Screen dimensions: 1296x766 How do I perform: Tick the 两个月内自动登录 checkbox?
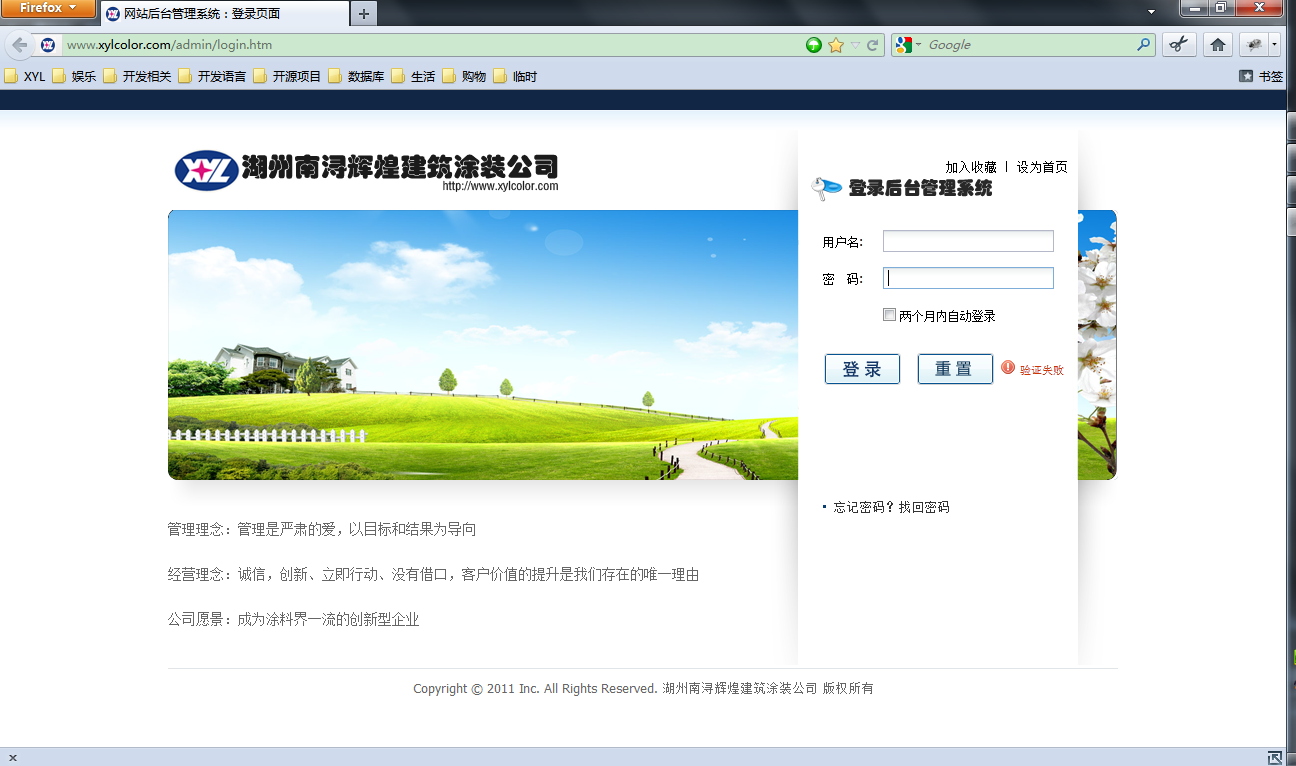[x=889, y=315]
